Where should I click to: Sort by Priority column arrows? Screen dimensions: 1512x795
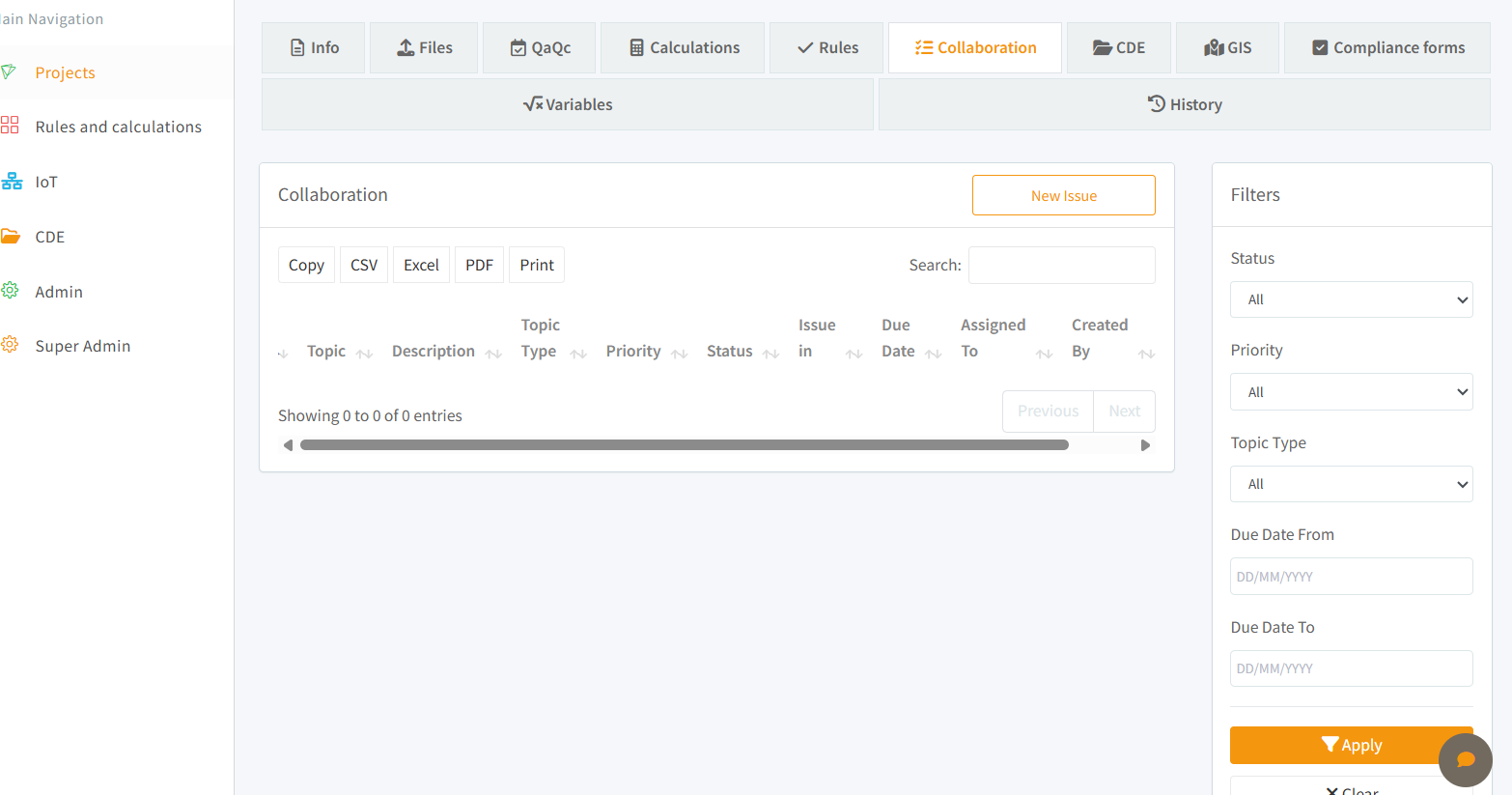pos(679,354)
